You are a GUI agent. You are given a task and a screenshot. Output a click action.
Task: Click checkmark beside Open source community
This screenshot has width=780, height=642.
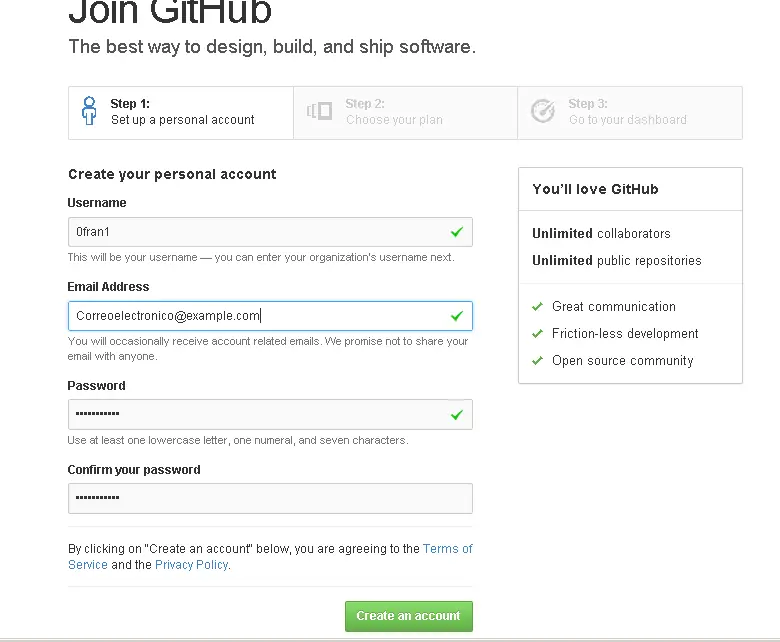(537, 361)
